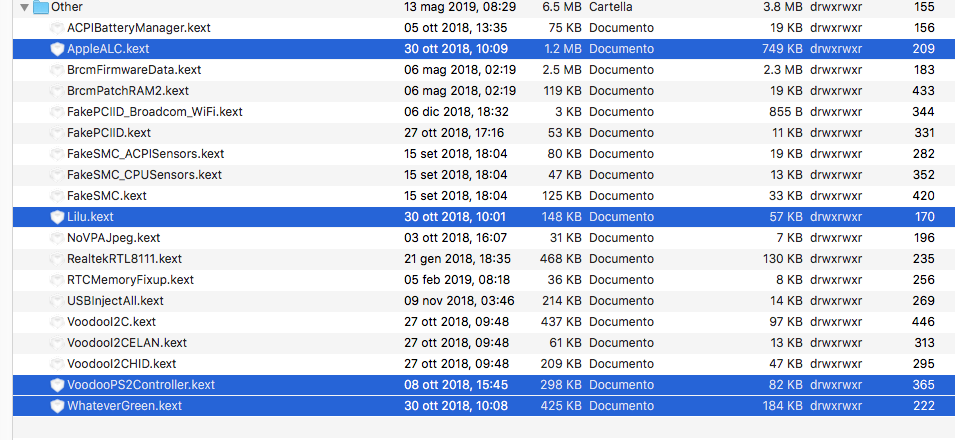Click the number 155 in Other row

pyautogui.click(x=924, y=7)
